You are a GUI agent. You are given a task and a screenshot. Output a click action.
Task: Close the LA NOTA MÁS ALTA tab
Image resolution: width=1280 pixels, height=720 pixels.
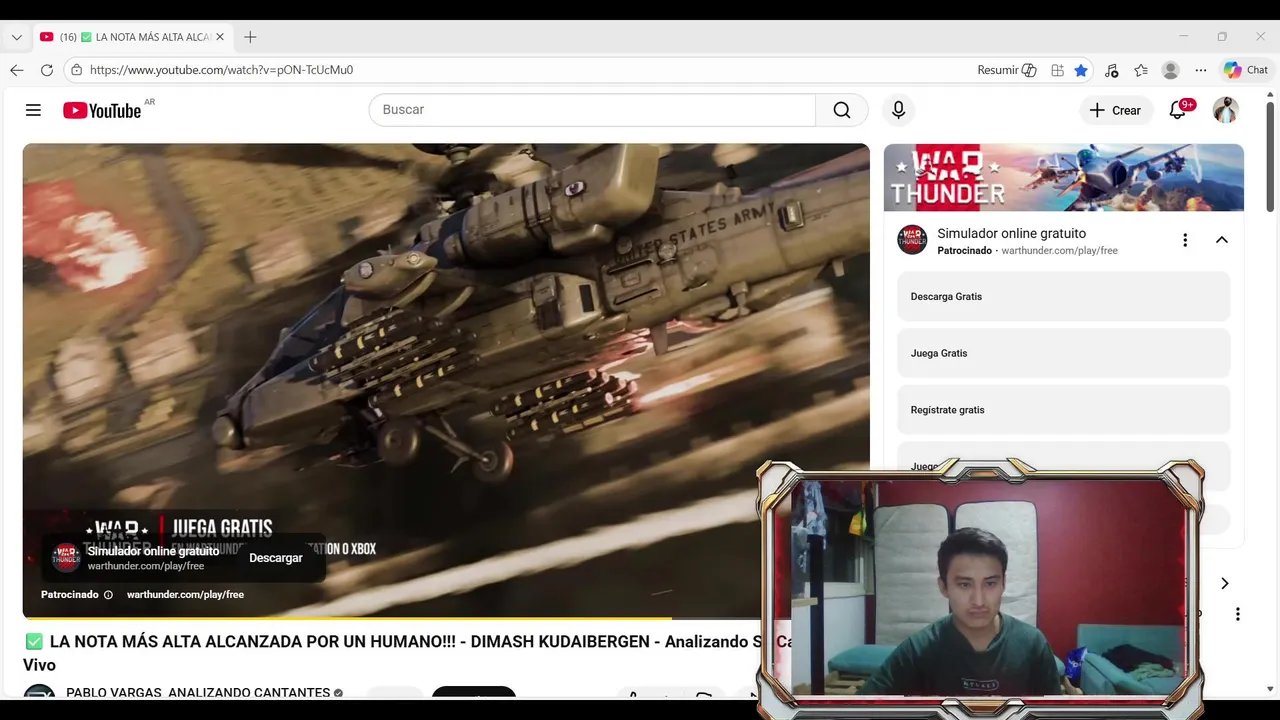[x=220, y=37]
